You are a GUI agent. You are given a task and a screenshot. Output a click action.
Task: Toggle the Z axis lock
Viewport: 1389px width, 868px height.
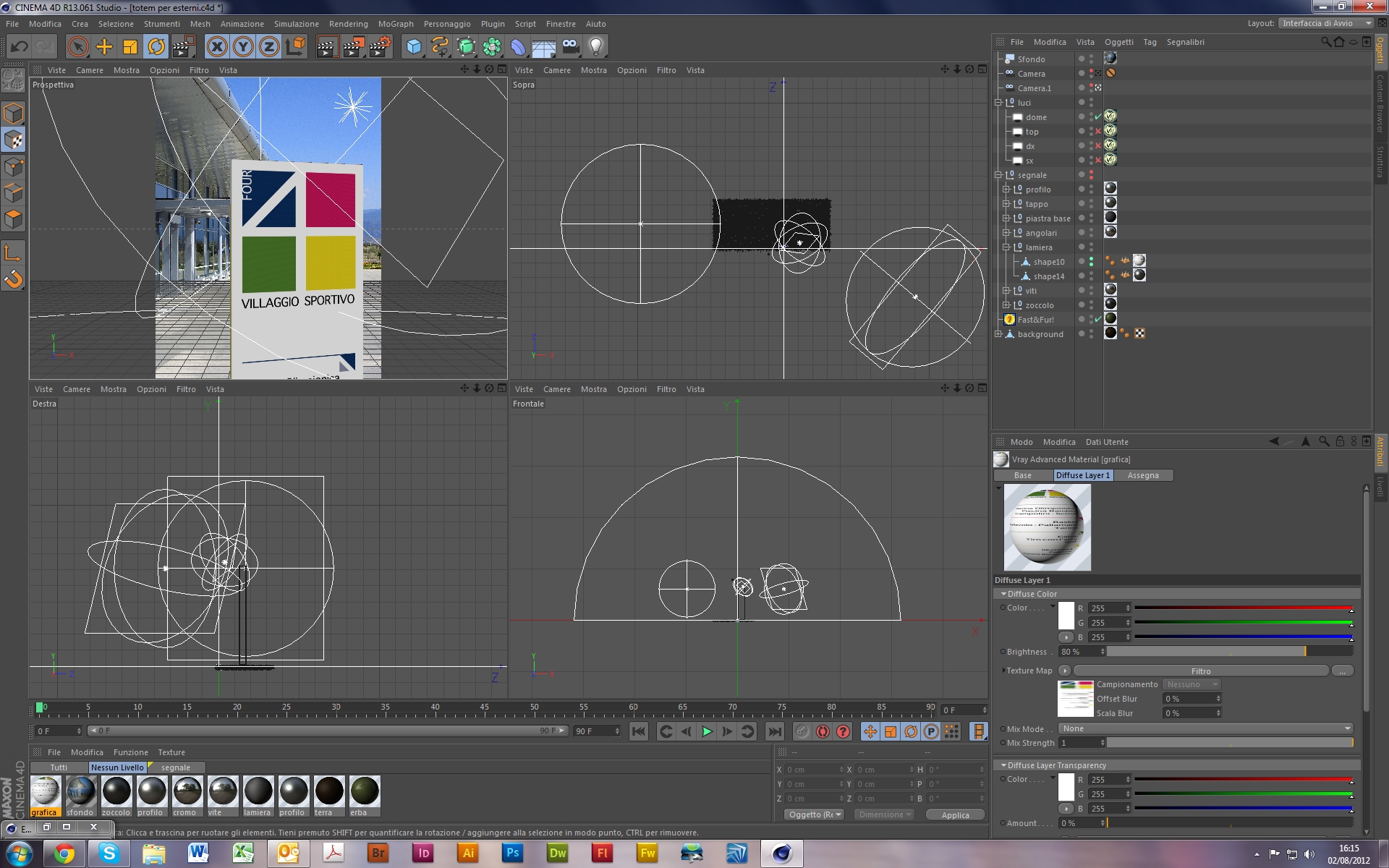(x=269, y=47)
